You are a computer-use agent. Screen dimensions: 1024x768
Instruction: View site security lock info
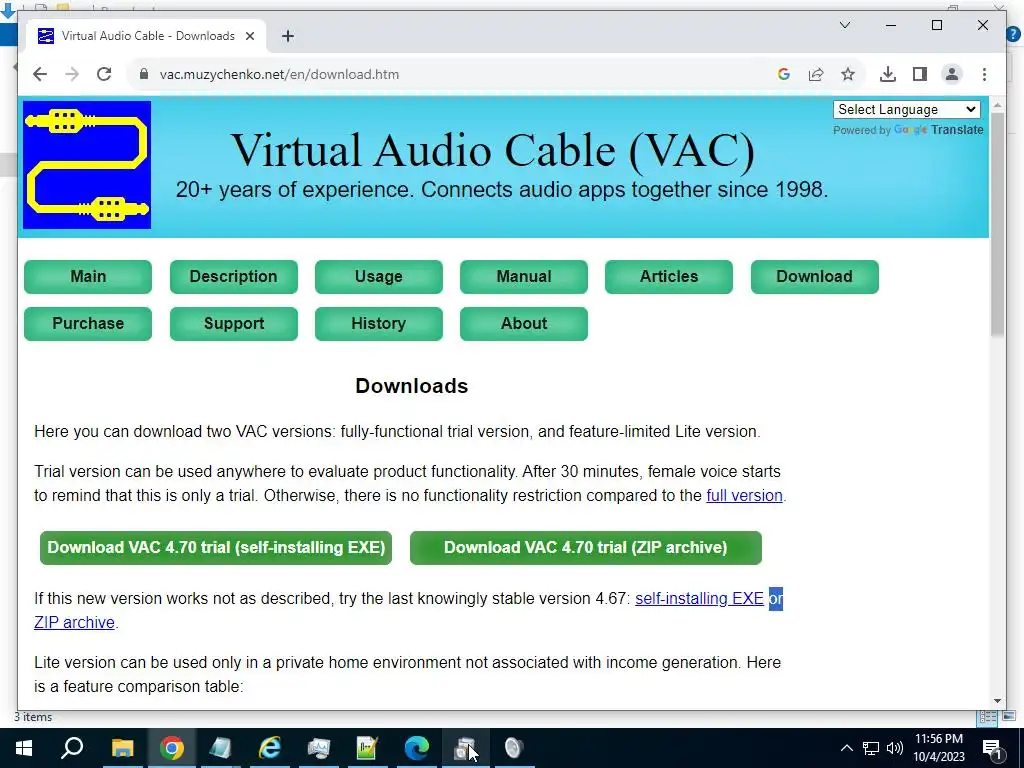pos(144,74)
